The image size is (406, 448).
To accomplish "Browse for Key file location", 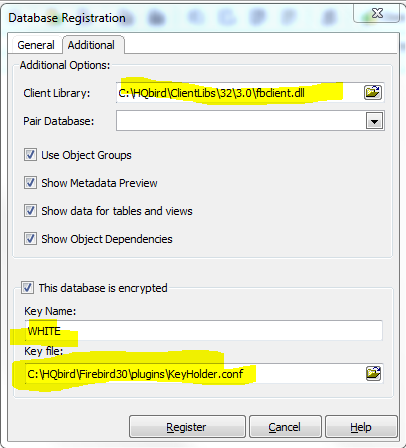I will (373, 373).
